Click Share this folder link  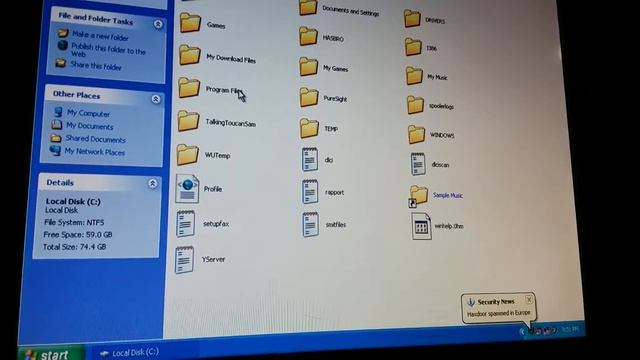[x=96, y=66]
